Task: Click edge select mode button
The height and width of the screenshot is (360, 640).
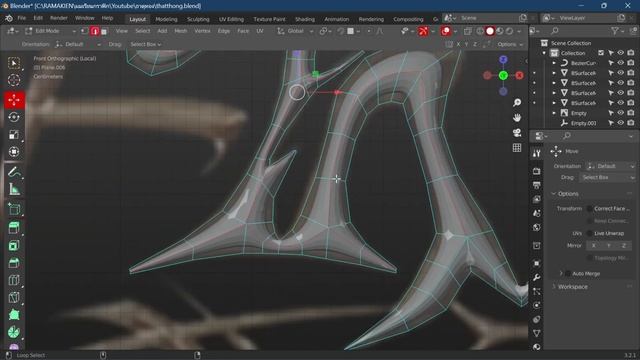Action: coord(95,31)
